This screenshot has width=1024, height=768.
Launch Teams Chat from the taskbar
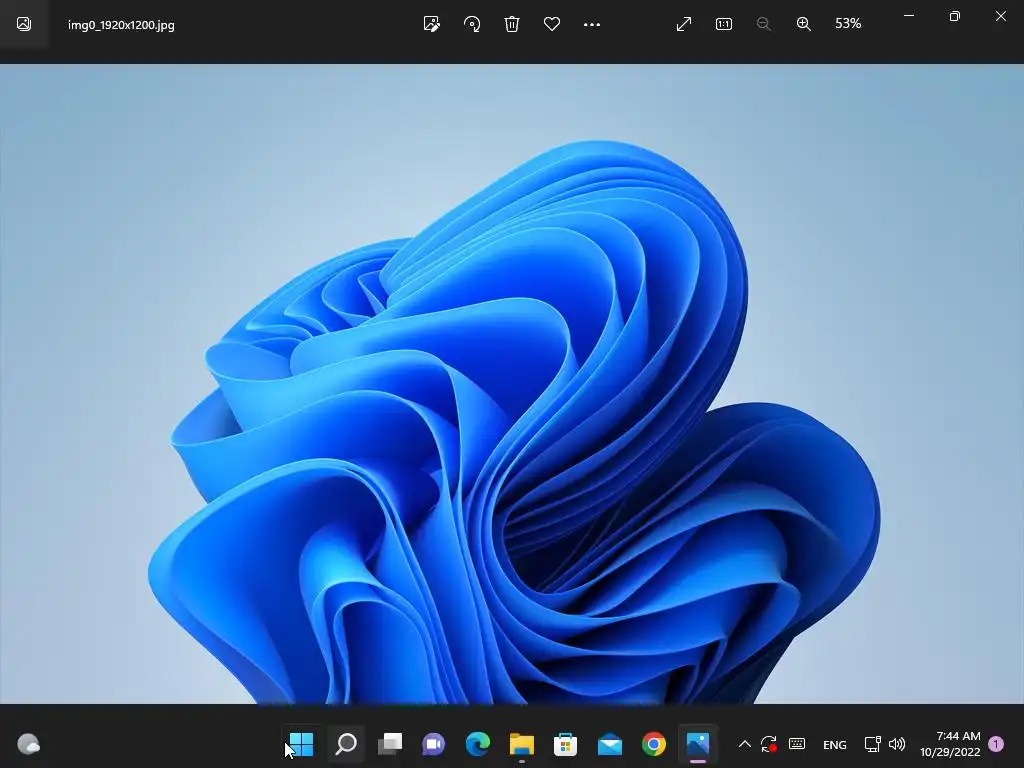tap(434, 744)
